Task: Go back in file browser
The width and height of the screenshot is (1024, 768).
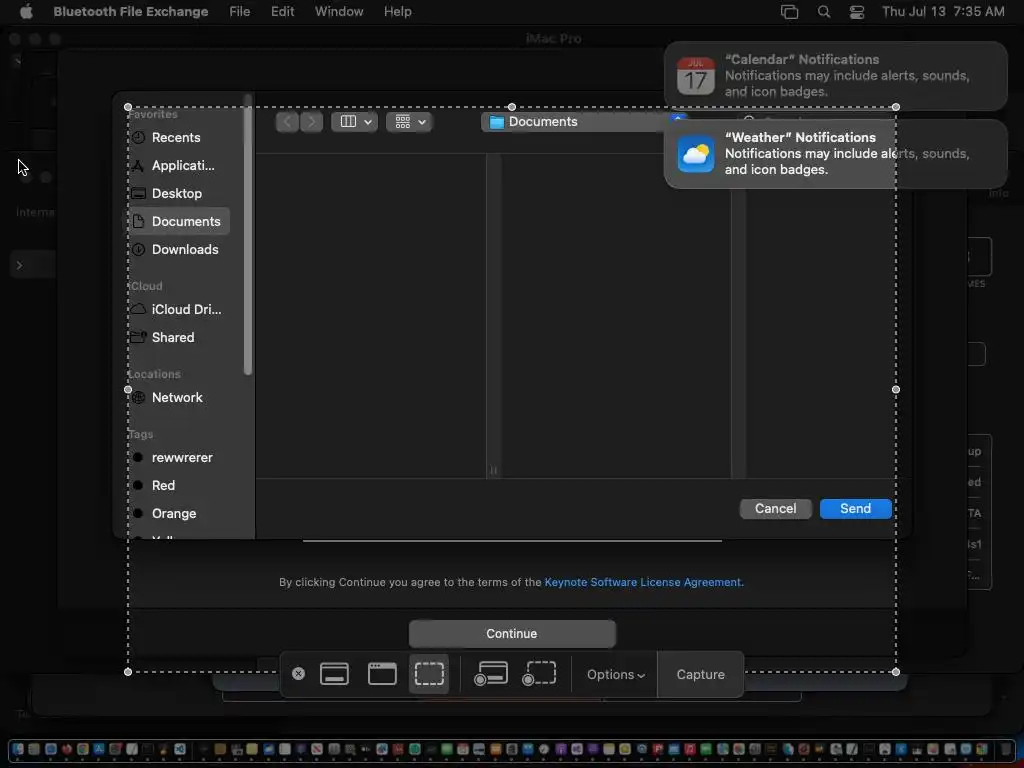Action: pos(287,122)
